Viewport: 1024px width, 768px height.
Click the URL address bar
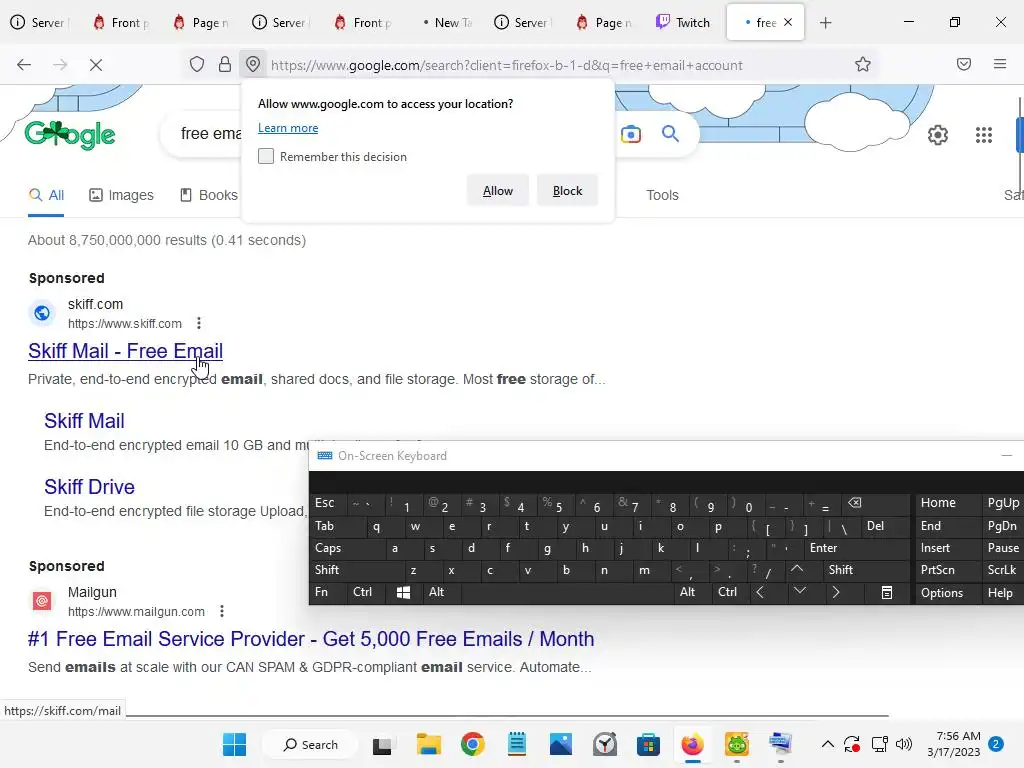pyautogui.click(x=506, y=65)
